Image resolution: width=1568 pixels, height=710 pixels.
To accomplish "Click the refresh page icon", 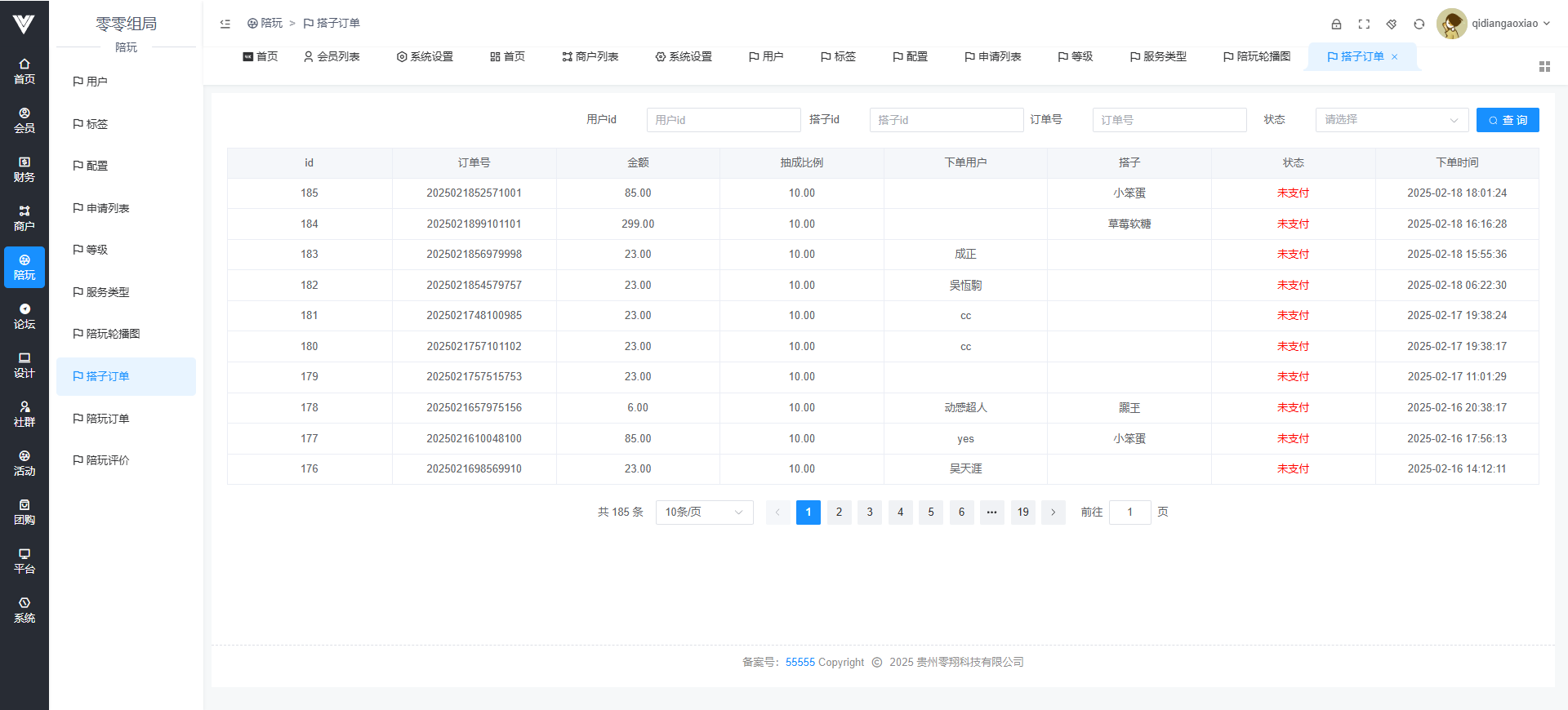I will tap(1419, 24).
